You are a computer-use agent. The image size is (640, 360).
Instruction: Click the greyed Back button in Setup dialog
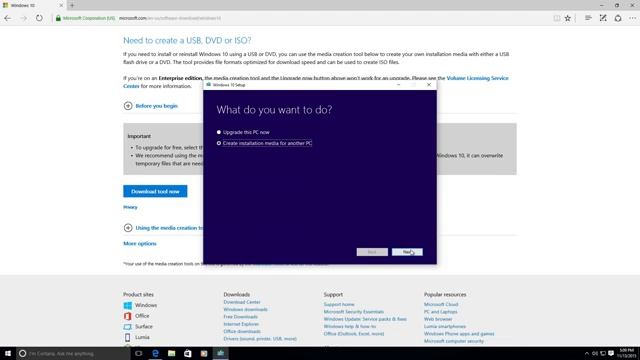point(372,252)
